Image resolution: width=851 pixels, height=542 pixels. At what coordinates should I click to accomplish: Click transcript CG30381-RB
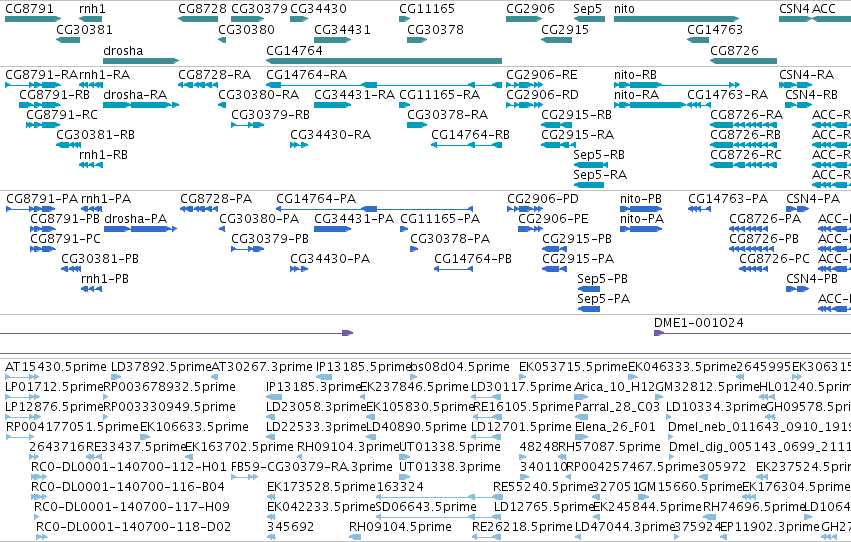96,135
